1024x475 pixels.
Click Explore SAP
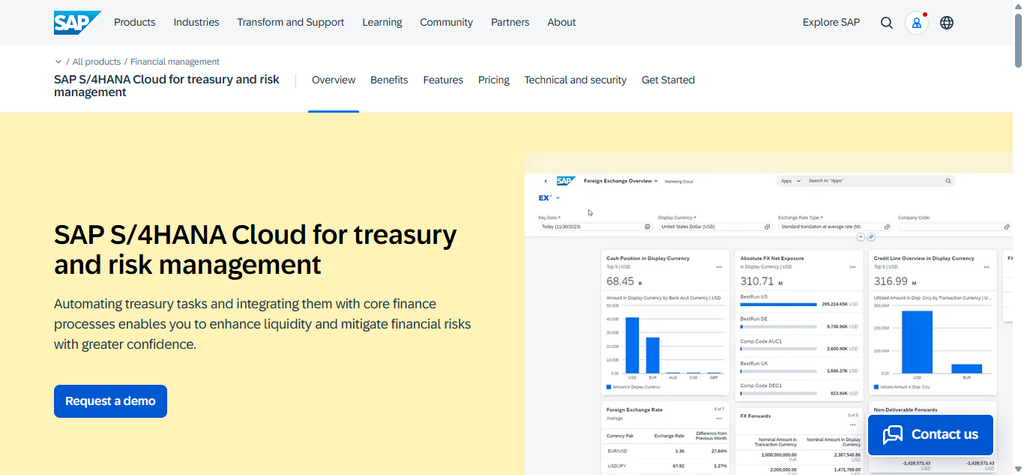click(831, 22)
